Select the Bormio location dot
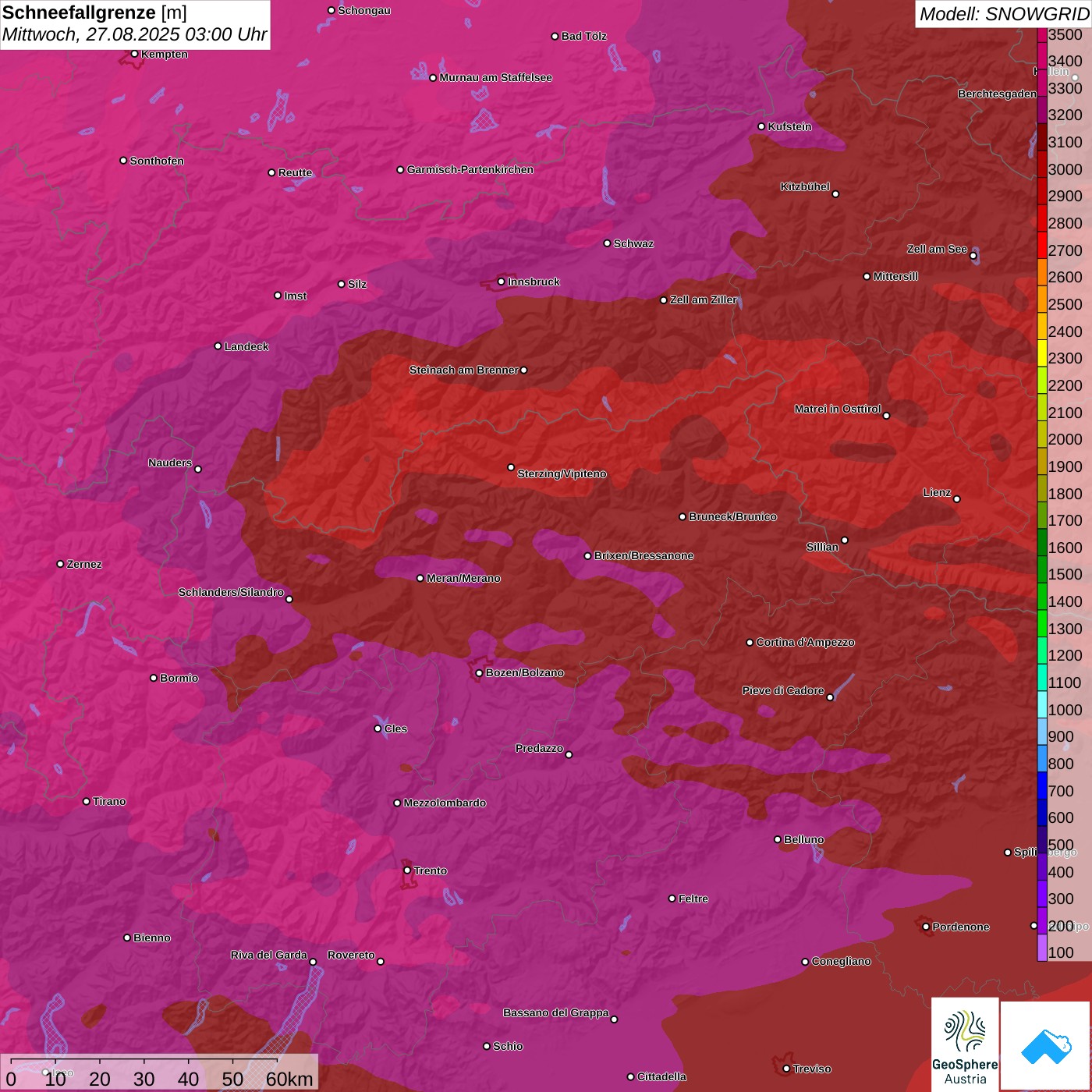 pos(154,678)
